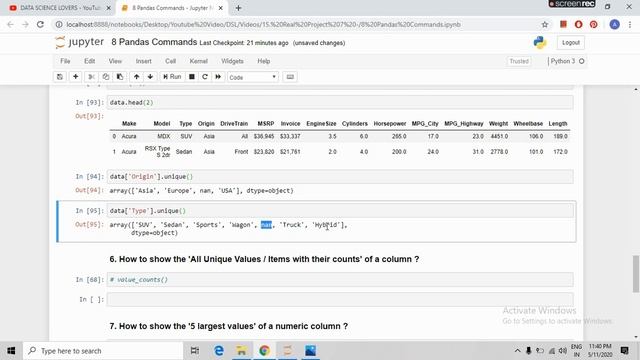Click heading 7 about 5 largest values
640x360 pixels.
pos(229,326)
